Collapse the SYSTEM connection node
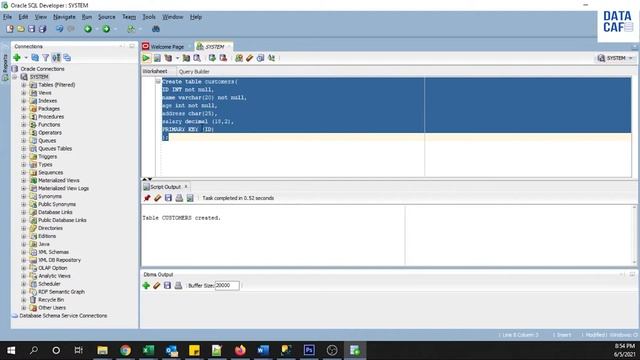 pos(15,77)
